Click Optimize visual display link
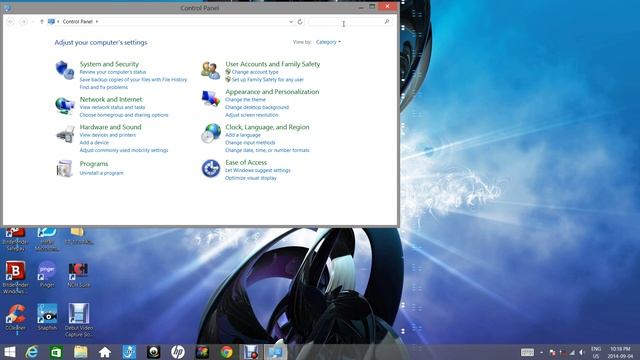This screenshot has width=640, height=360. click(251, 178)
